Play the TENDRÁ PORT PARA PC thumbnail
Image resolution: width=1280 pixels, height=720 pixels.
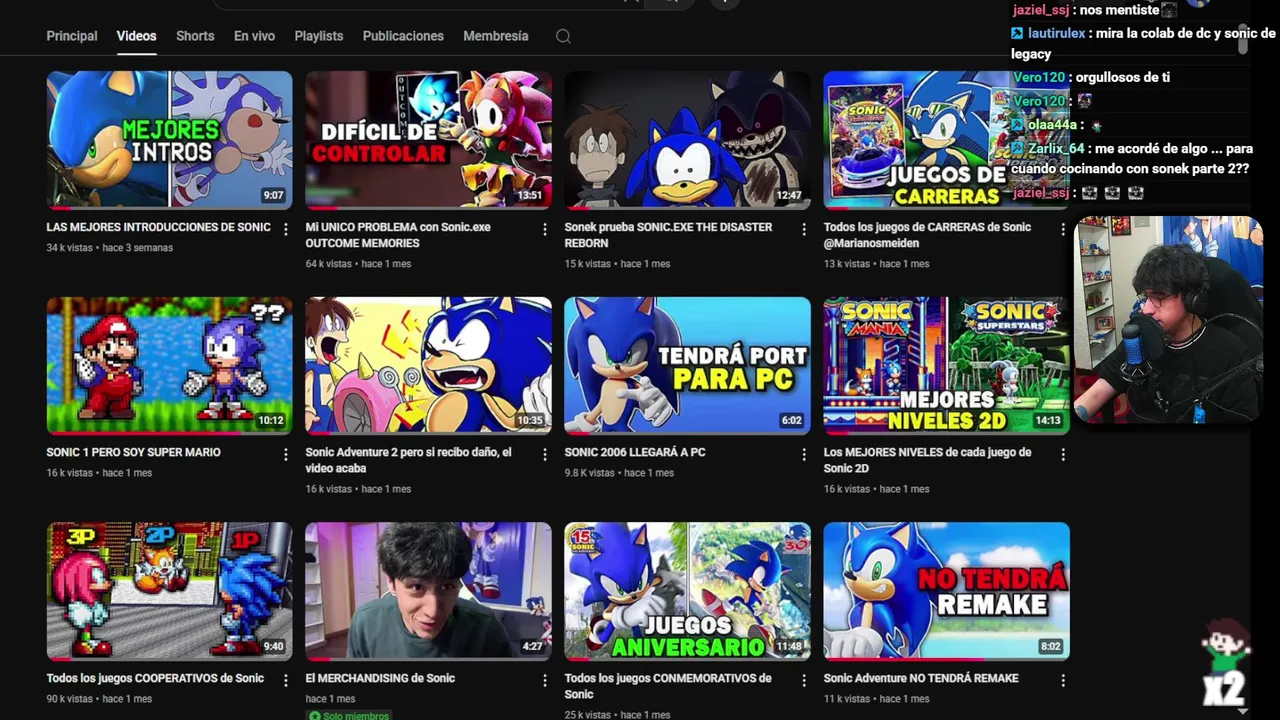pos(687,365)
